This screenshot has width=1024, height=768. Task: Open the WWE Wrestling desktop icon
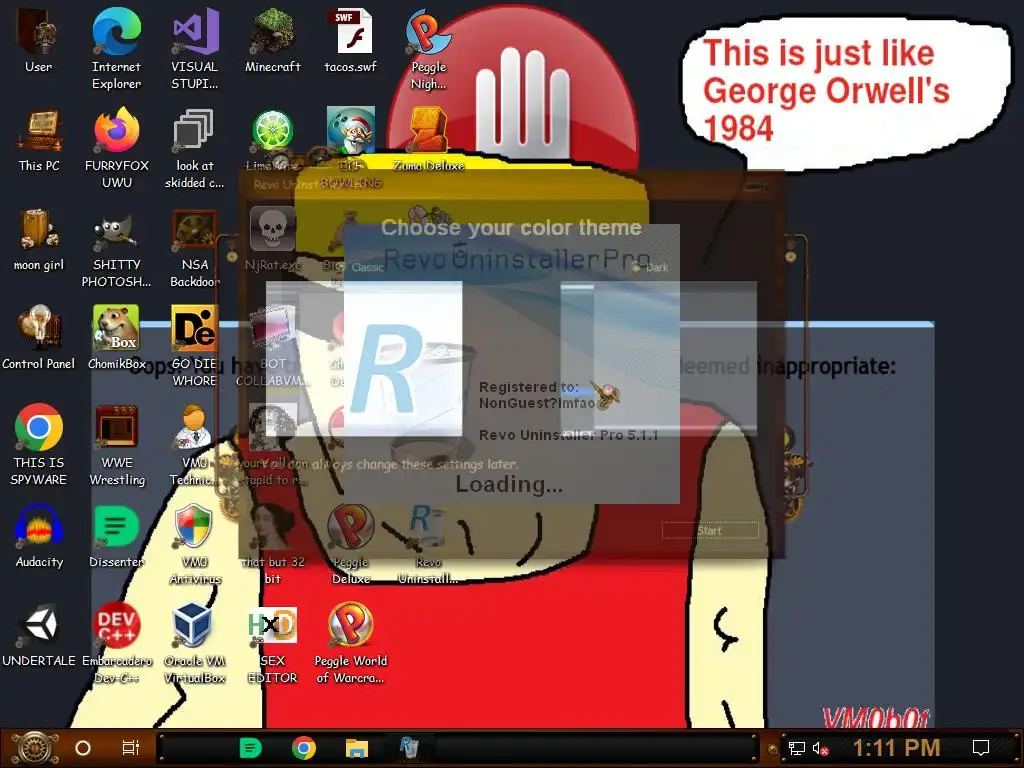click(x=116, y=445)
